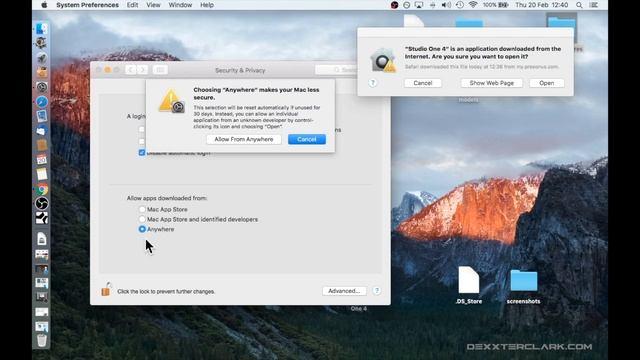Click Allow From Anywhere button
Viewport: 640px width, 360px height.
244,139
